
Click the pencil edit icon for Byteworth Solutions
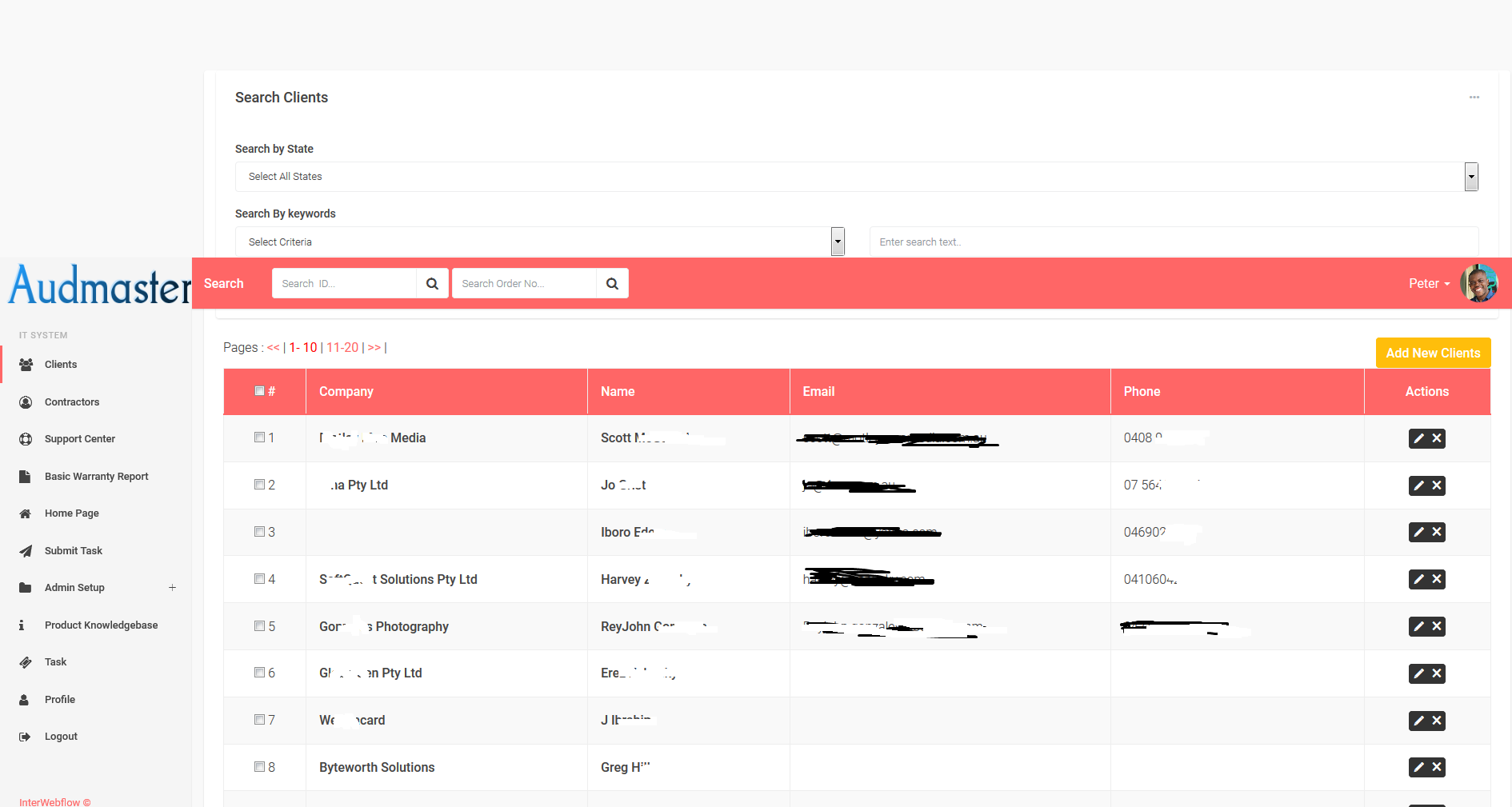tap(1418, 768)
